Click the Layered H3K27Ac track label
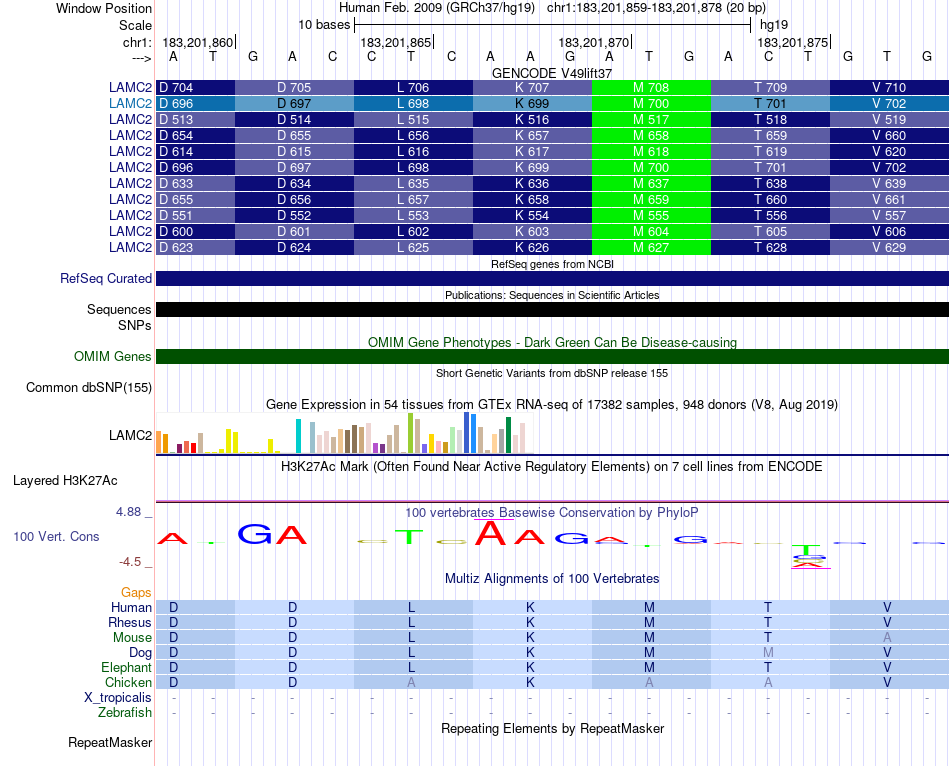Image resolution: width=950 pixels, height=766 pixels. click(65, 481)
